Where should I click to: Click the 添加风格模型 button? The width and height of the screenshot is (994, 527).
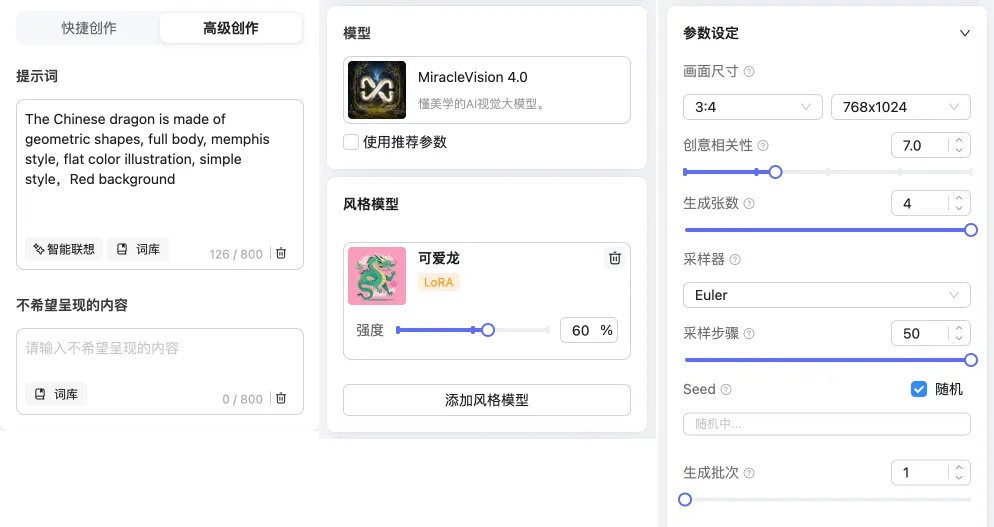coord(486,400)
